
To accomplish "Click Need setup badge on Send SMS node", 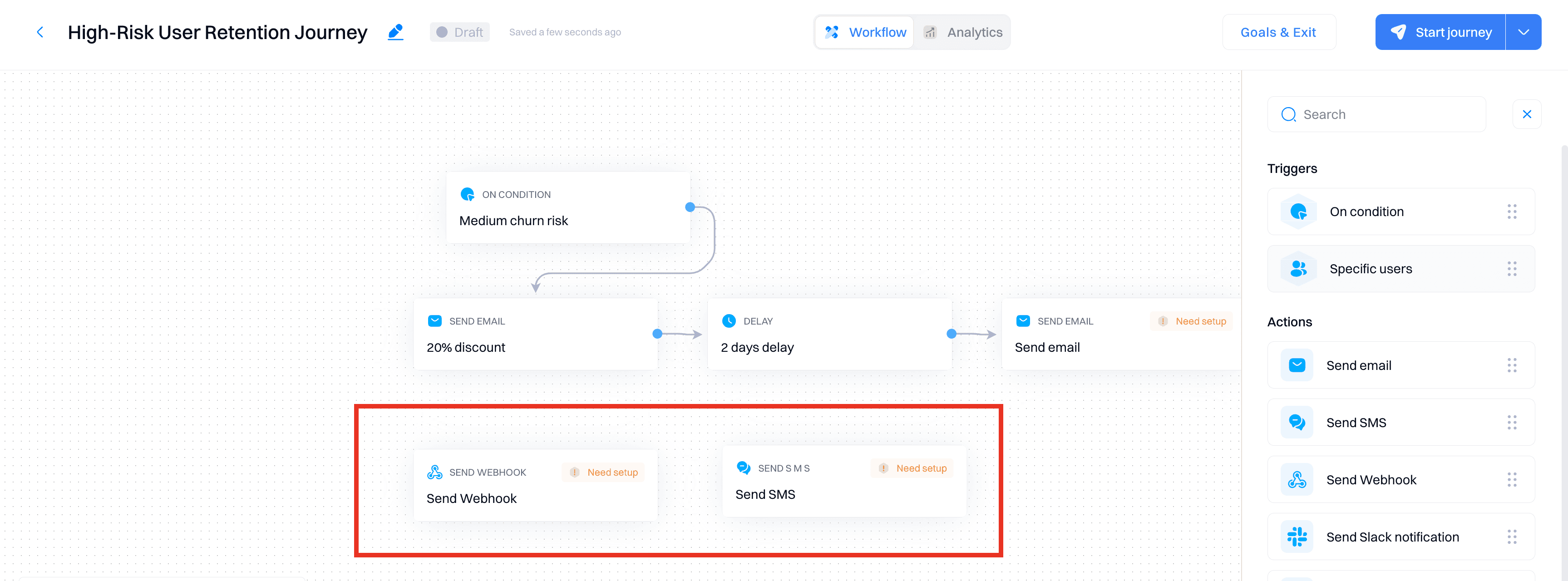I will (x=912, y=468).
